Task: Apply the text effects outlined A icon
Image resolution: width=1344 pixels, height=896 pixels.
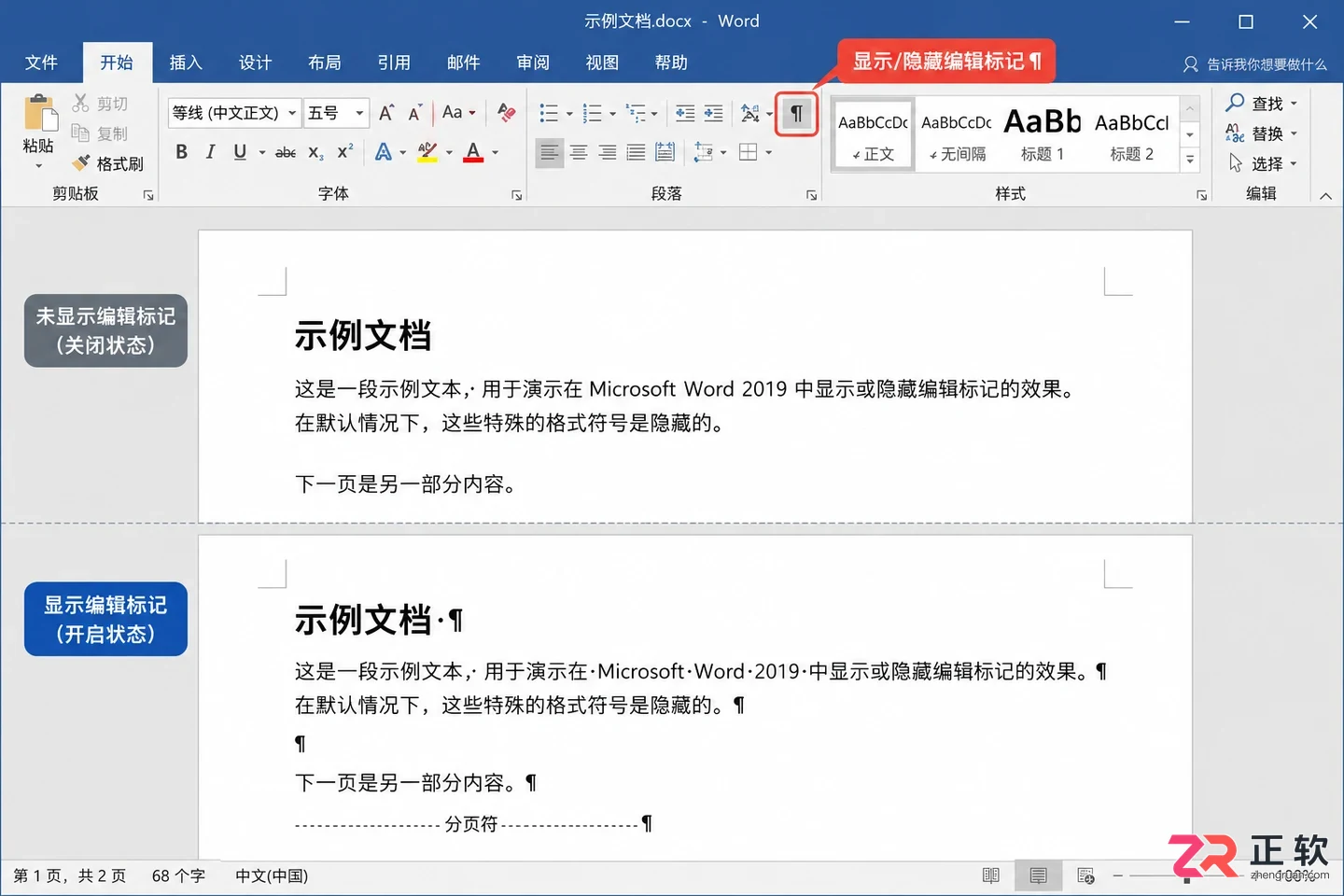Action: click(x=383, y=152)
